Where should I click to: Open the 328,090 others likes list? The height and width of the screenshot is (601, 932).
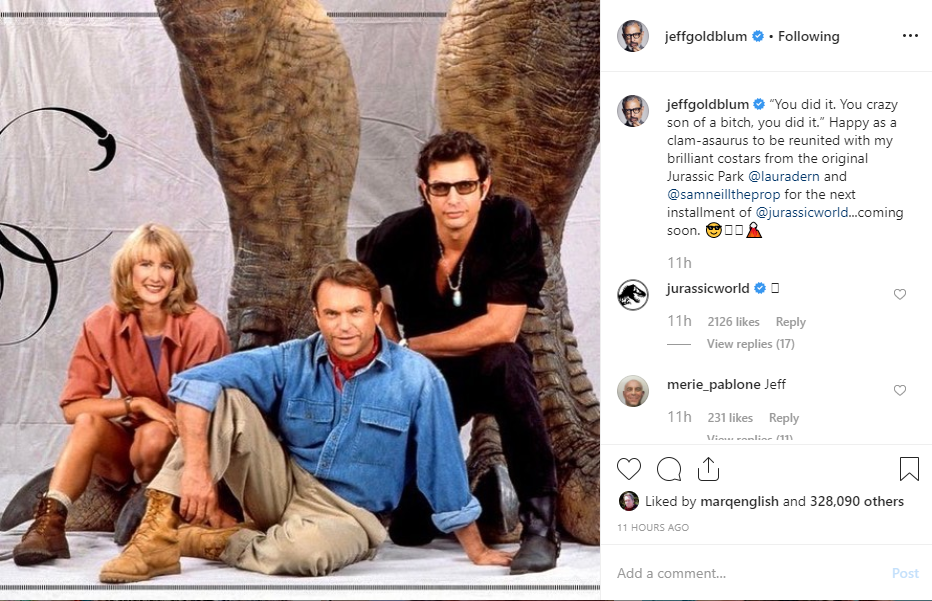[x=857, y=501]
